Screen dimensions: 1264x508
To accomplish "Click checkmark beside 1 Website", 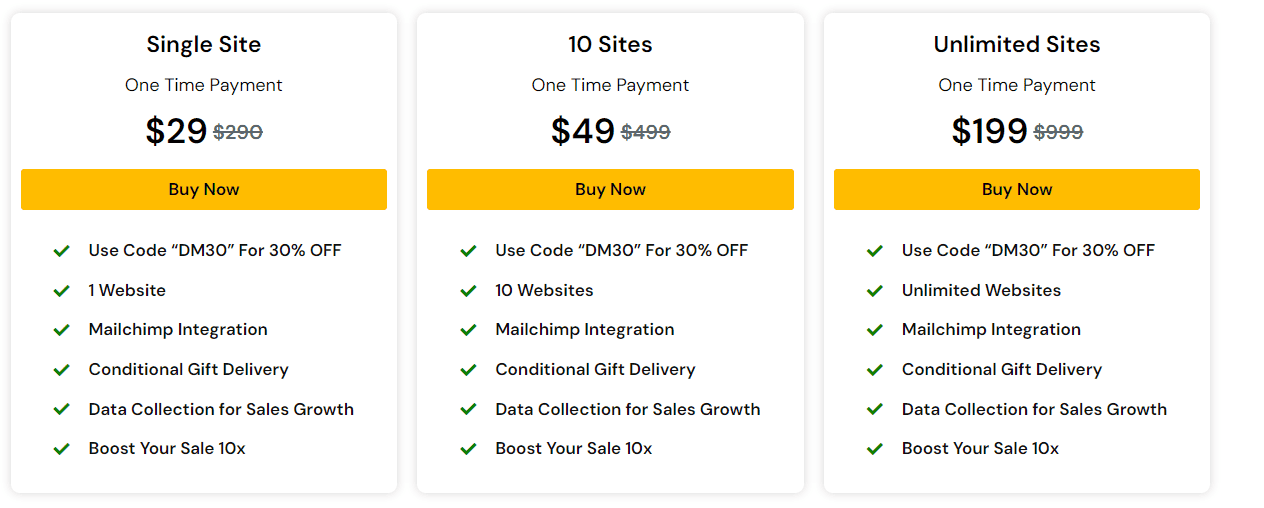I will 62,290.
